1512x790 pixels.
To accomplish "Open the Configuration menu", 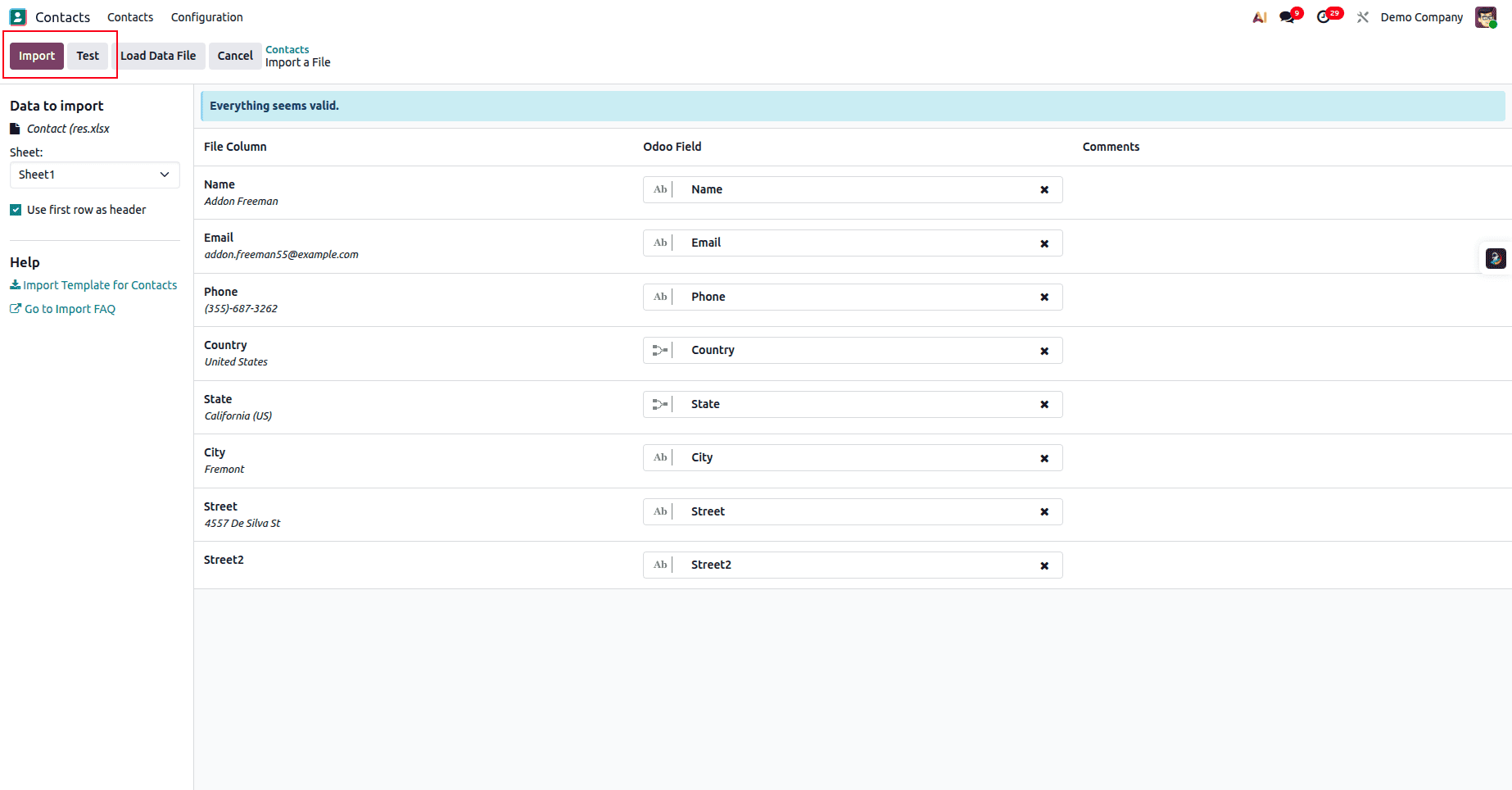I will coord(206,16).
